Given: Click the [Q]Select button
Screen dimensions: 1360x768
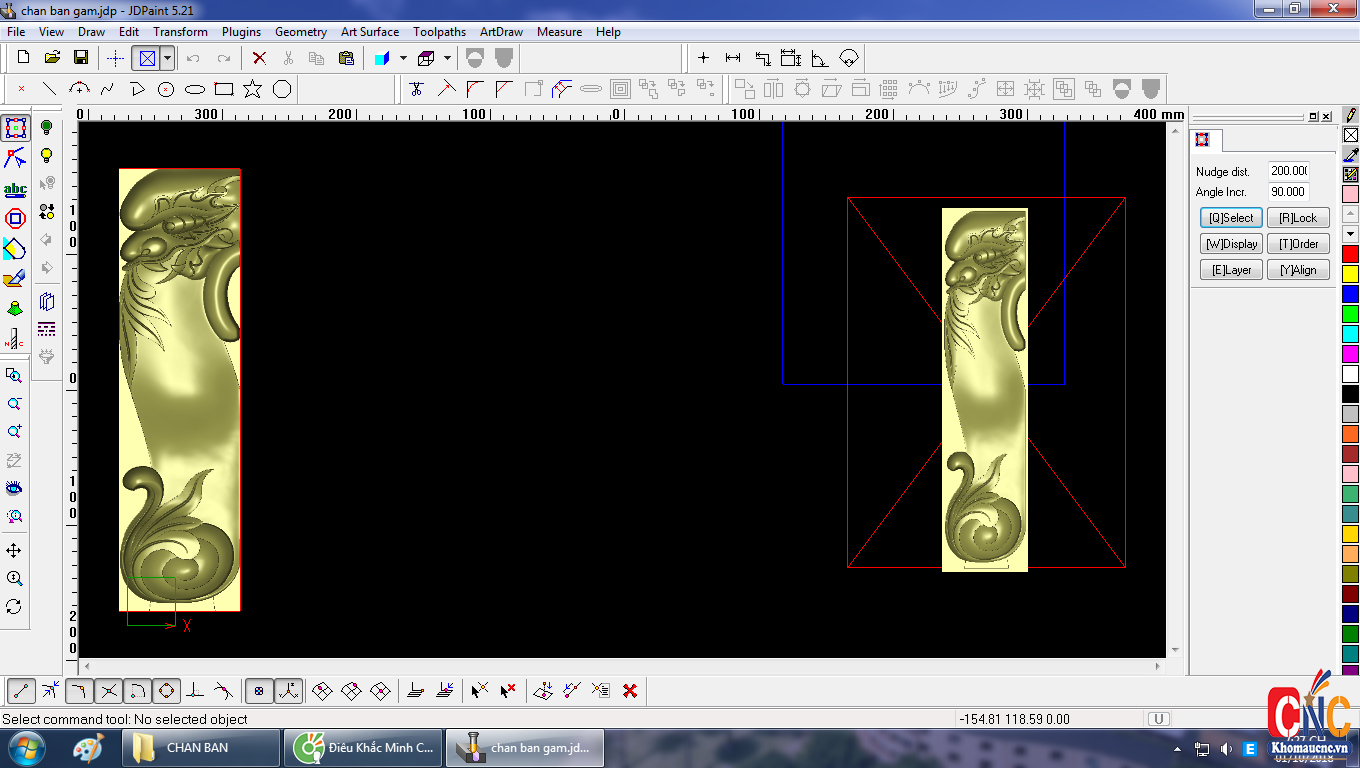Looking at the screenshot, I should pyautogui.click(x=1231, y=218).
